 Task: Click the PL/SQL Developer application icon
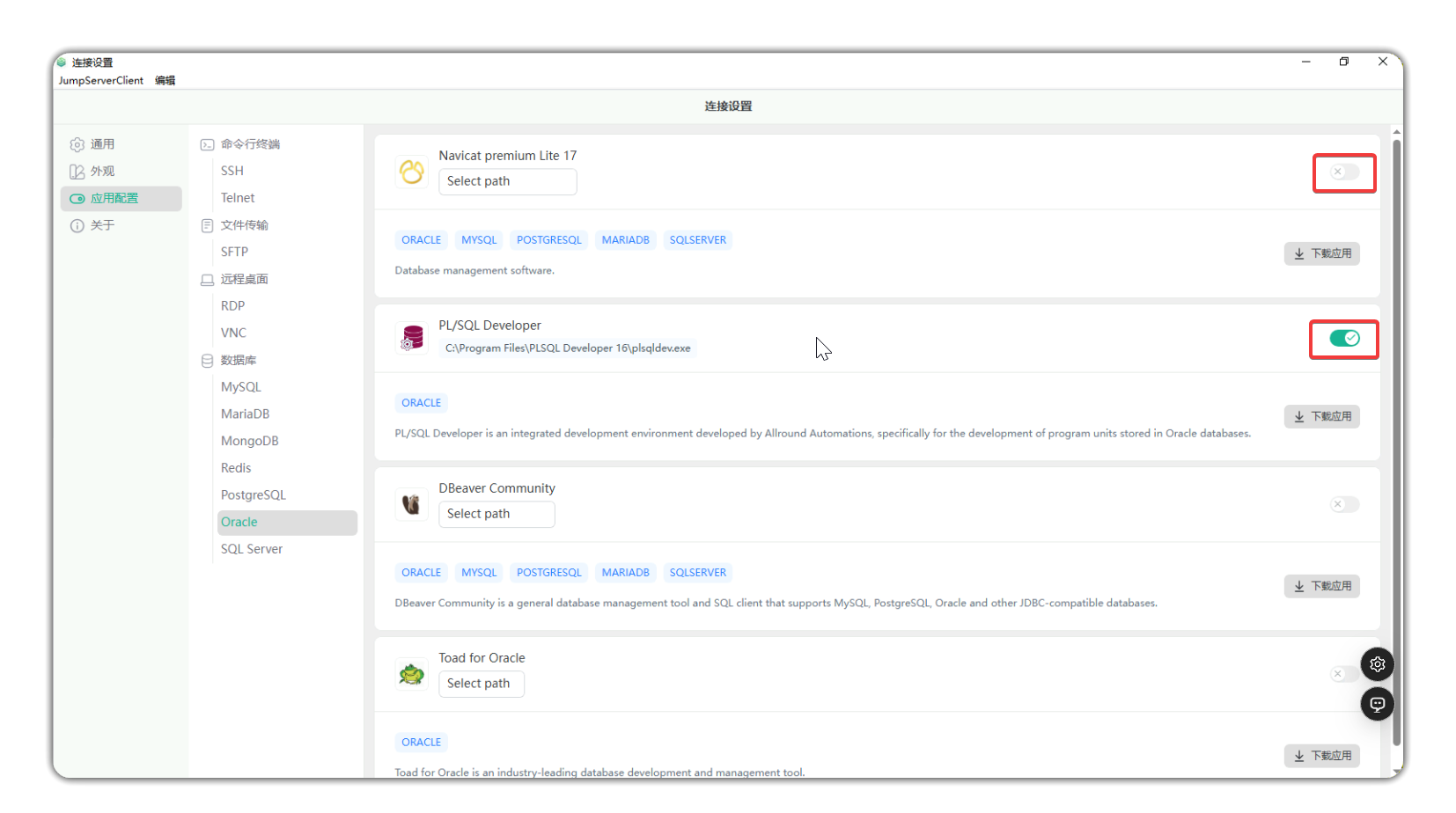(x=411, y=338)
